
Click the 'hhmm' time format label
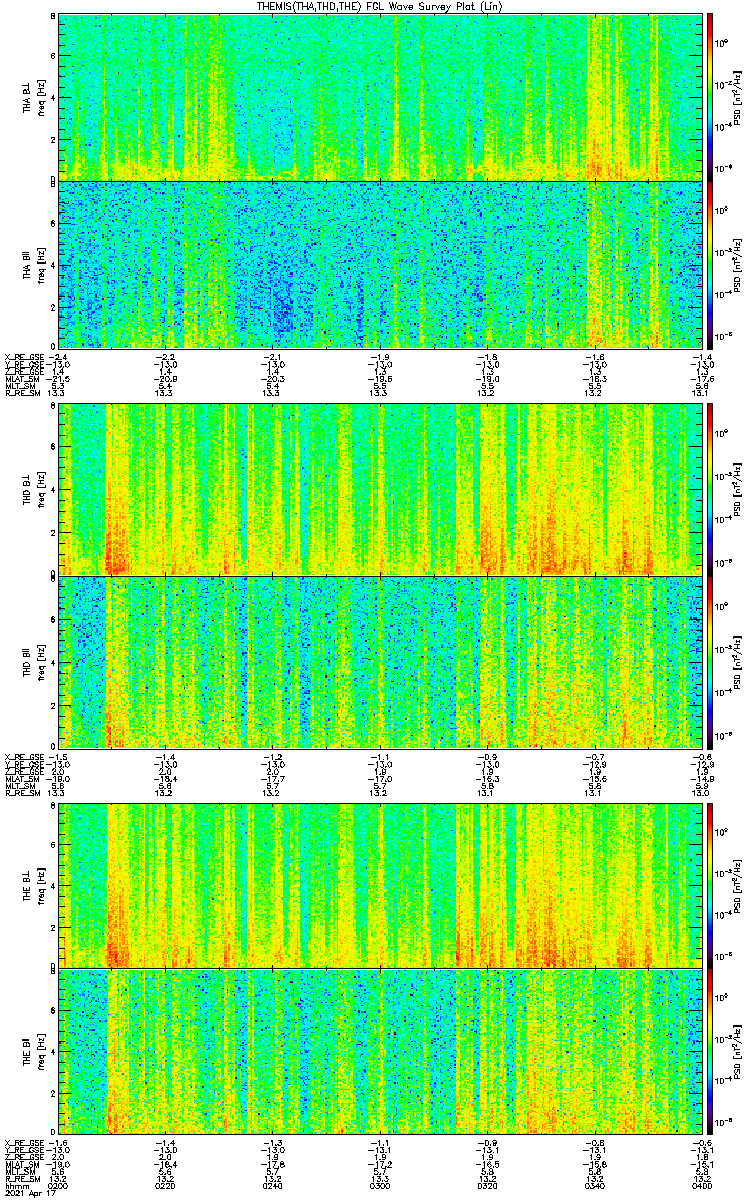(x=16, y=1186)
